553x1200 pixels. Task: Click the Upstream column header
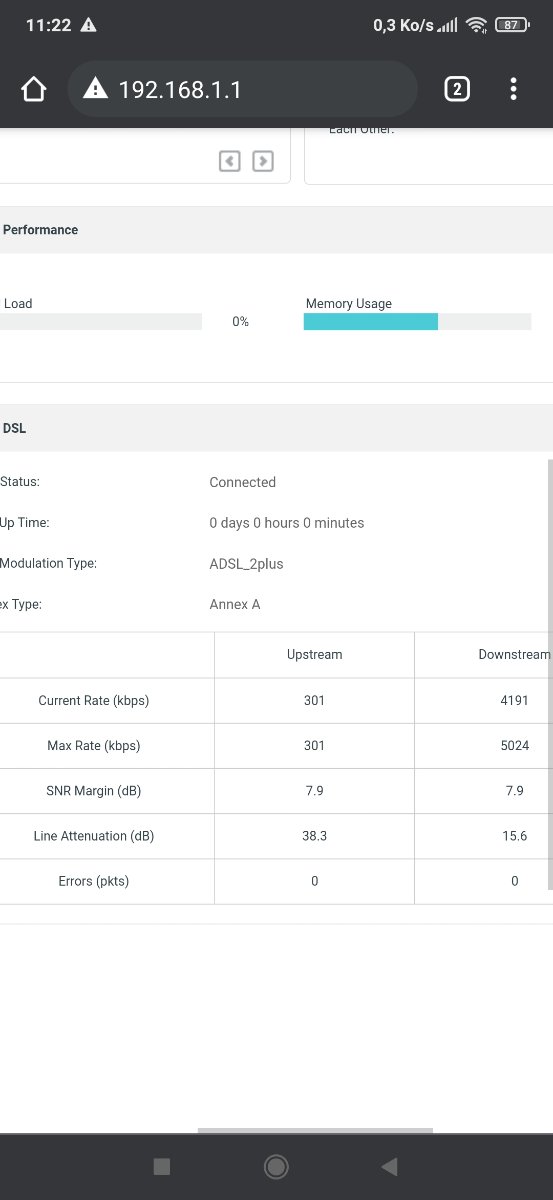click(x=314, y=655)
